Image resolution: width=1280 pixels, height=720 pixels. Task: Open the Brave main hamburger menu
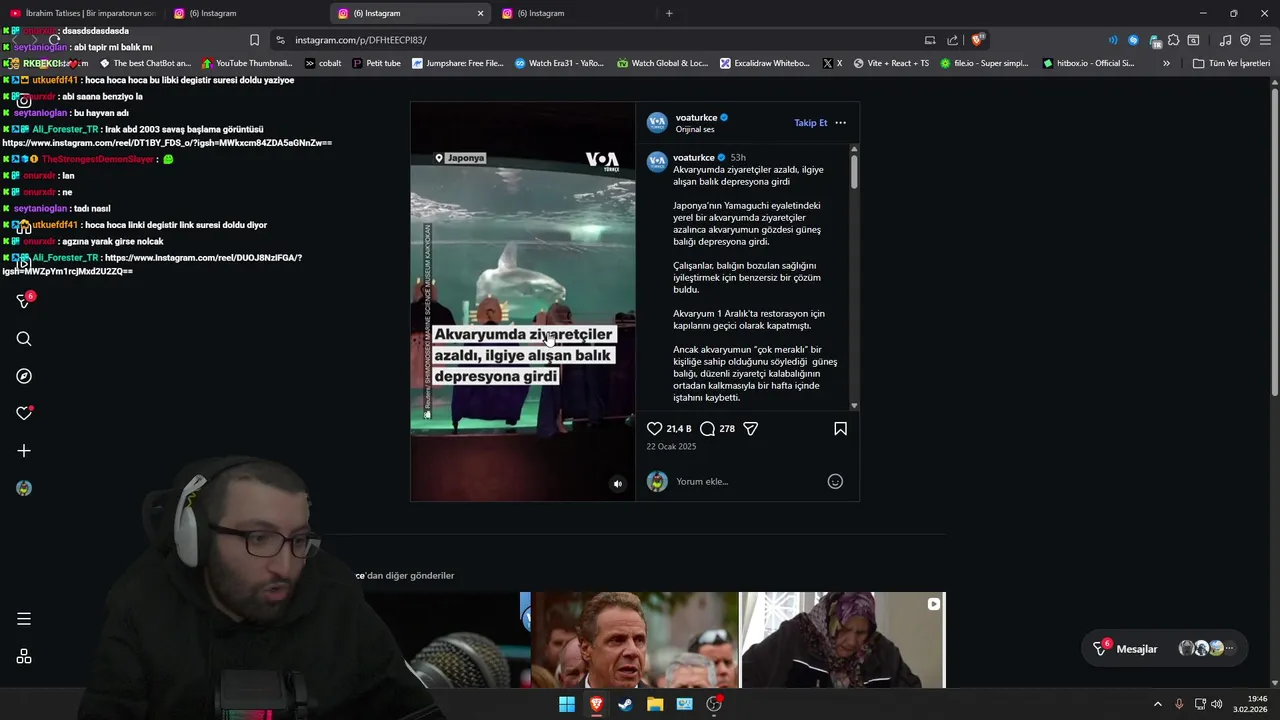[x=1265, y=40]
